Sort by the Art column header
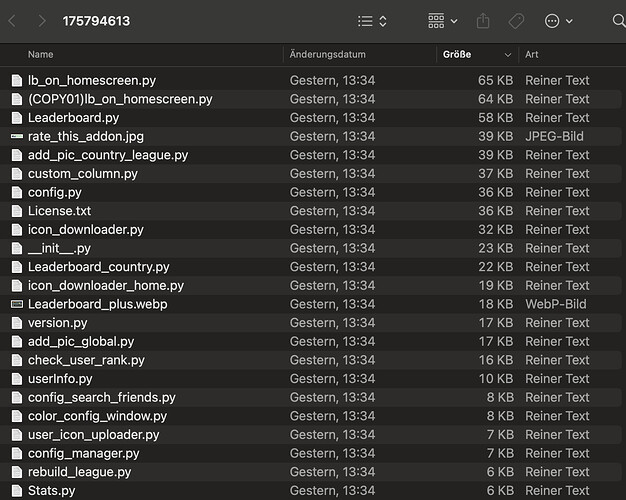Viewport: 626px width, 500px height. [x=531, y=54]
